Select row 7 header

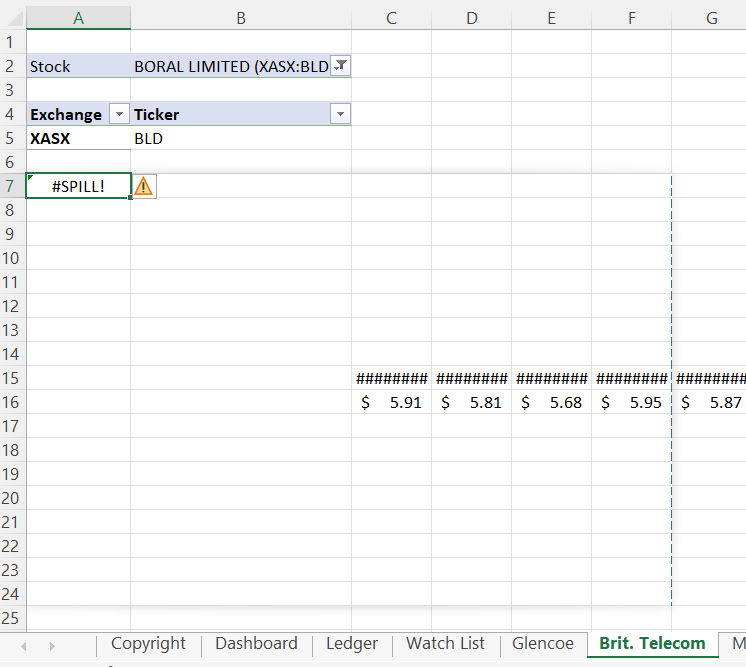pyautogui.click(x=13, y=186)
